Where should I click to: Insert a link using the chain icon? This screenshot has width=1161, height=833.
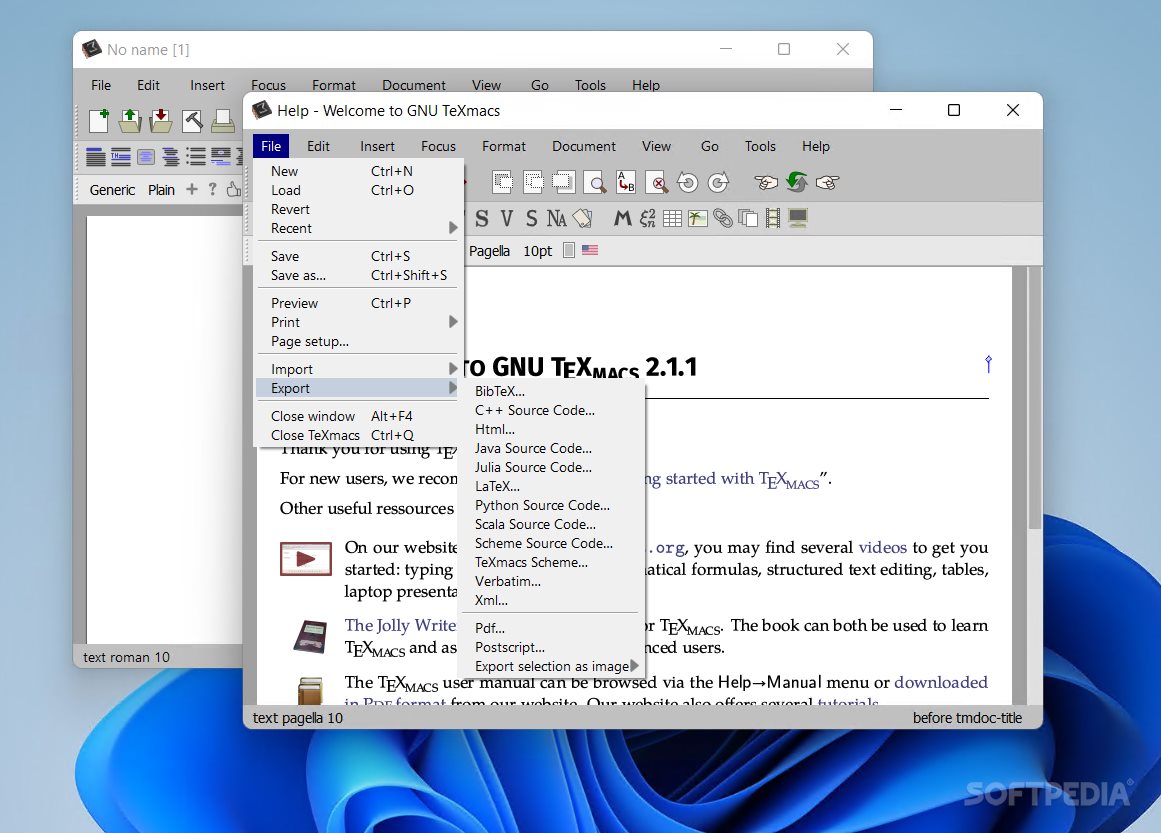723,218
